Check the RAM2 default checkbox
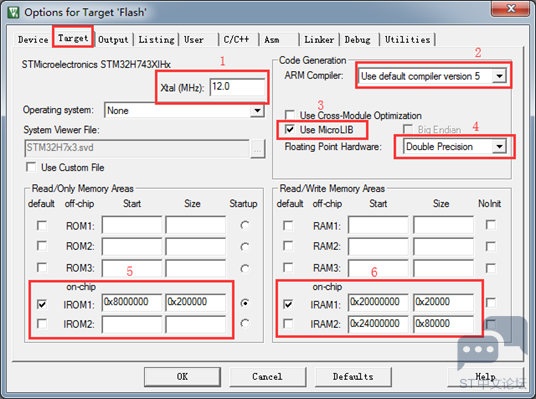Viewport: 536px width, 399px height. 288,246
